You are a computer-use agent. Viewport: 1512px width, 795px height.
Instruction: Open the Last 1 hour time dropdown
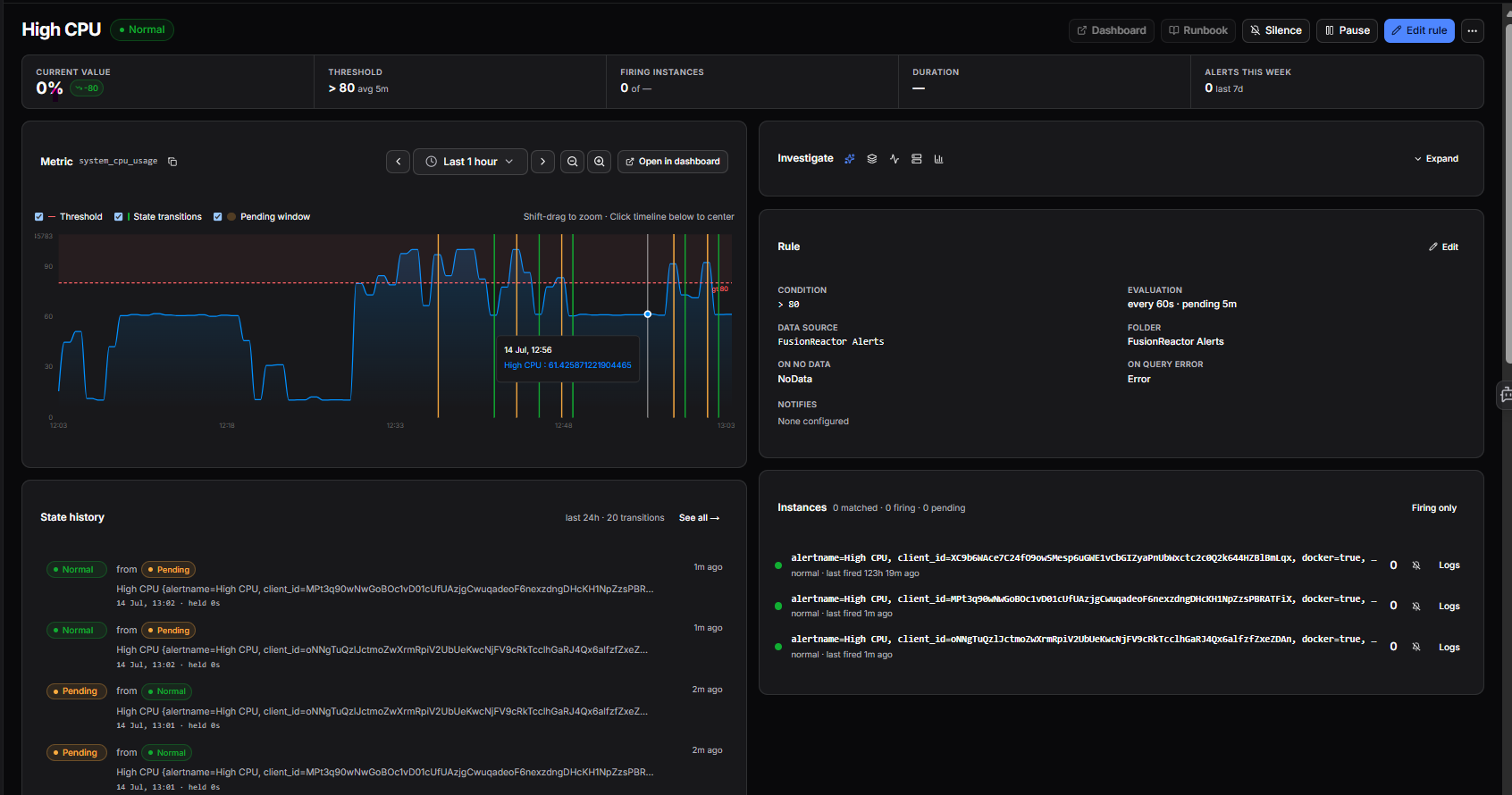pyautogui.click(x=470, y=162)
